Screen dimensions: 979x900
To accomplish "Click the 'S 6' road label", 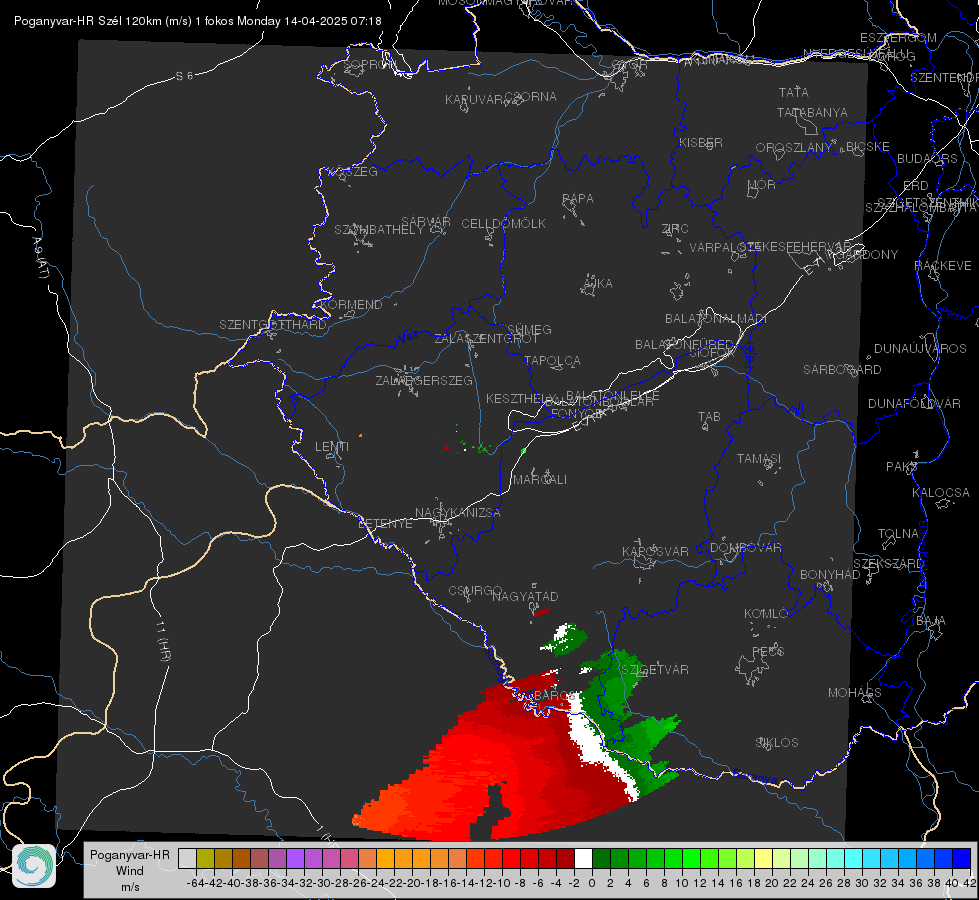I will click(x=184, y=76).
